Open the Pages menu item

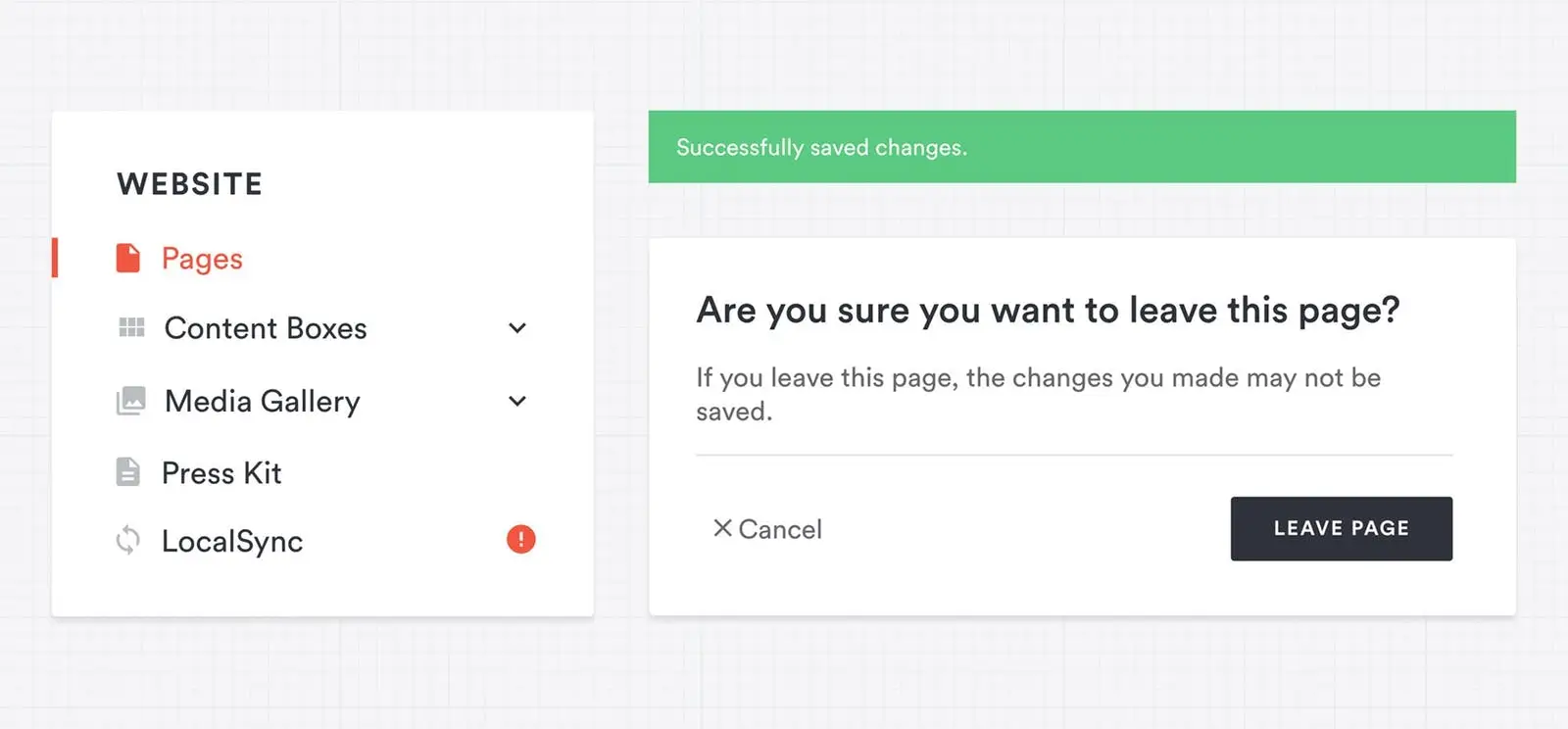[202, 259]
